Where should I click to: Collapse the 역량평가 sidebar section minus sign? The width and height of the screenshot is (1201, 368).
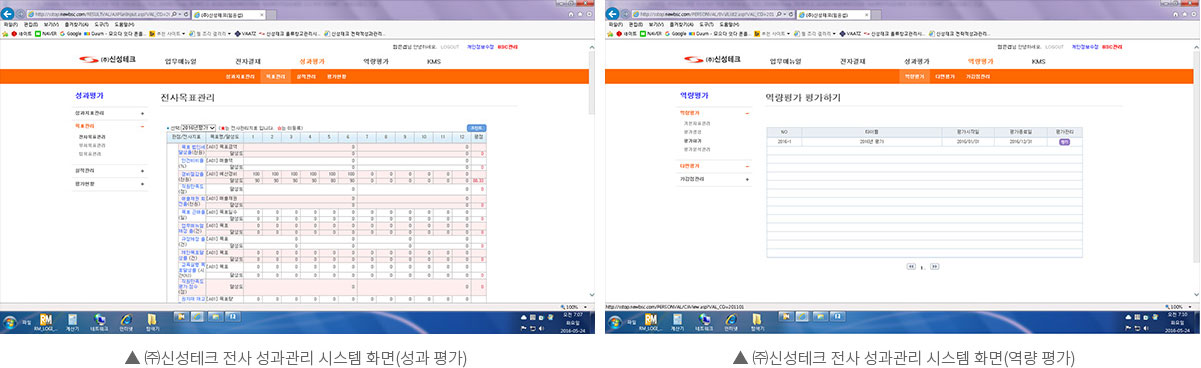(x=748, y=112)
